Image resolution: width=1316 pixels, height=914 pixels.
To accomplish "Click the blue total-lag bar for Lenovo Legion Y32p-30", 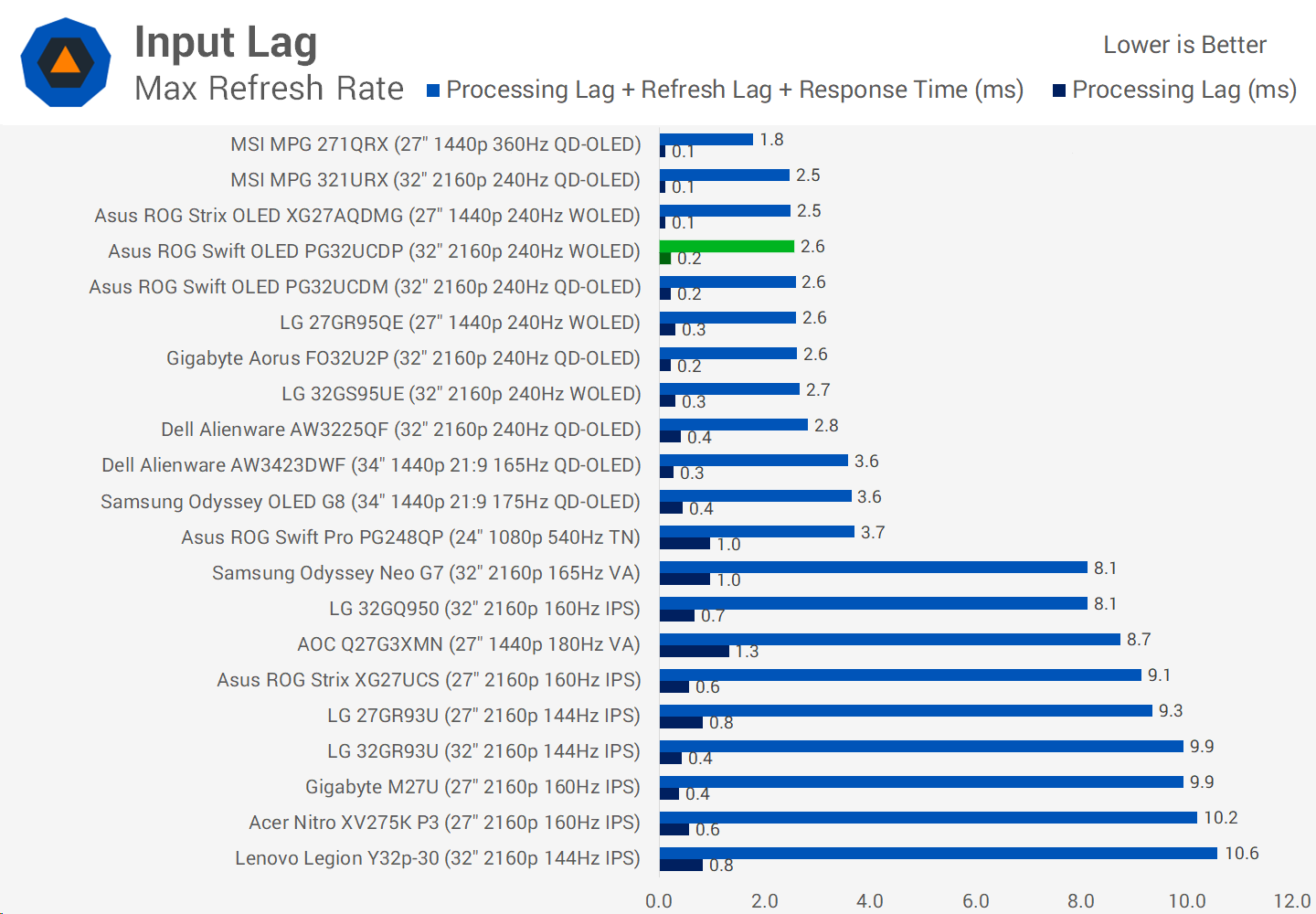I will click(939, 853).
